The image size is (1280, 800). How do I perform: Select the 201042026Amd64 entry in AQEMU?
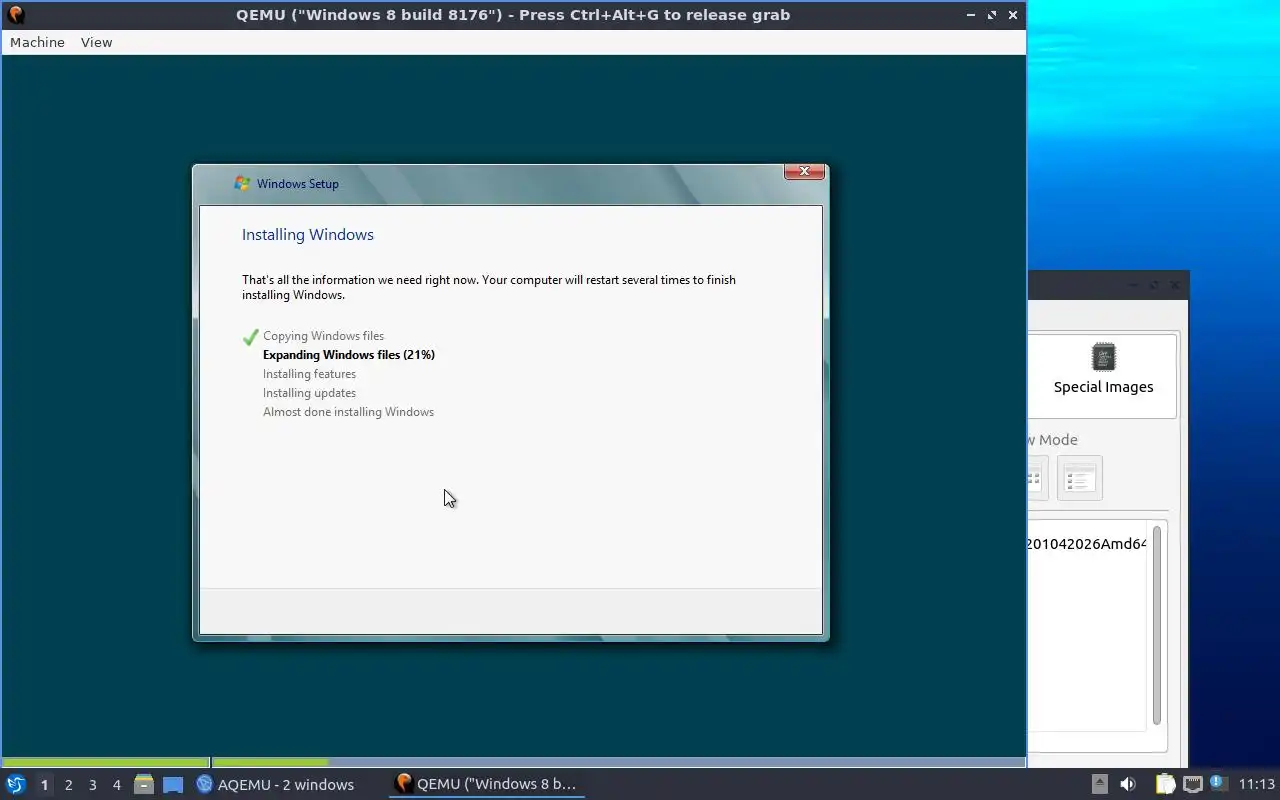tap(1086, 544)
